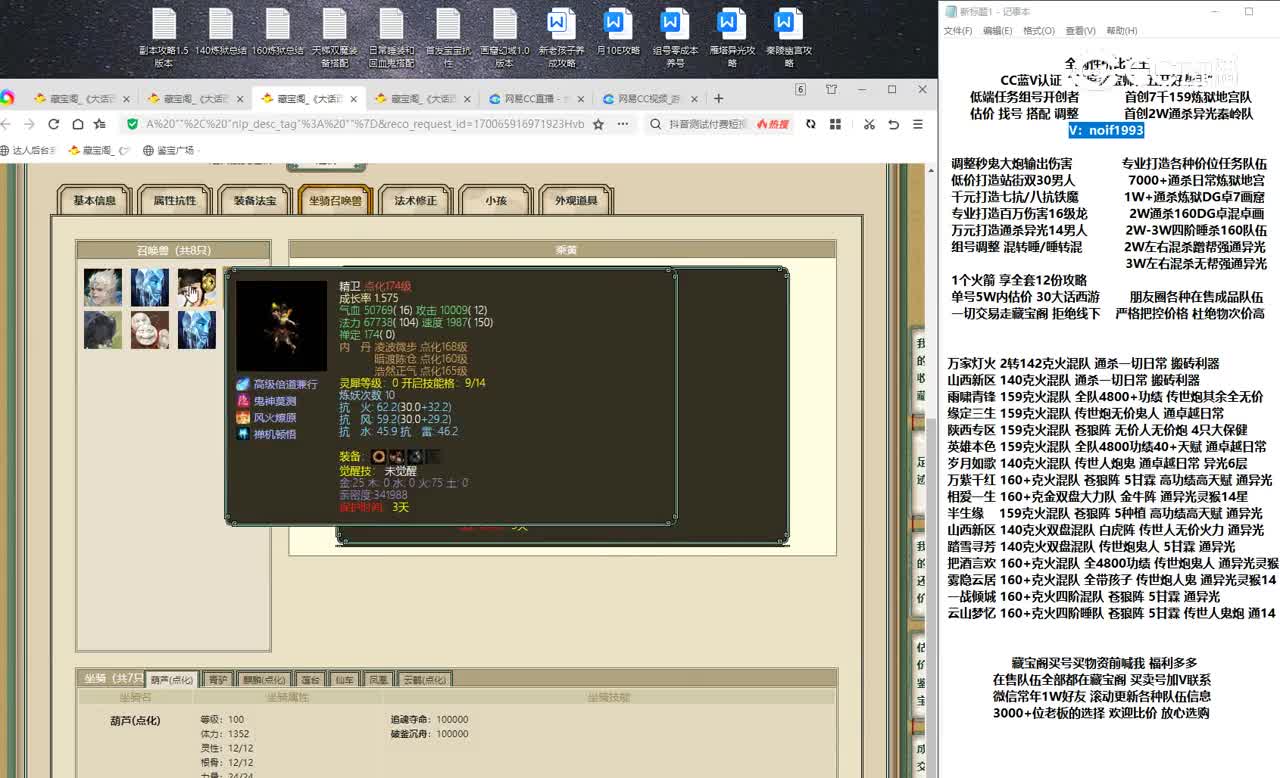Select second ice crystal summon in bottom row
1280x778 pixels.
[x=197, y=330]
